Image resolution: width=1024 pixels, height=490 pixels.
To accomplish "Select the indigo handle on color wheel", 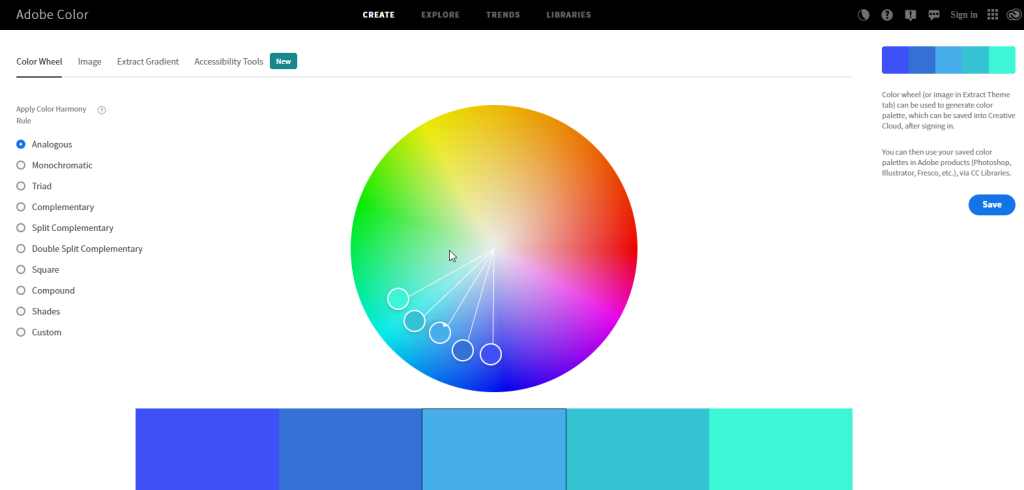I will (x=490, y=354).
